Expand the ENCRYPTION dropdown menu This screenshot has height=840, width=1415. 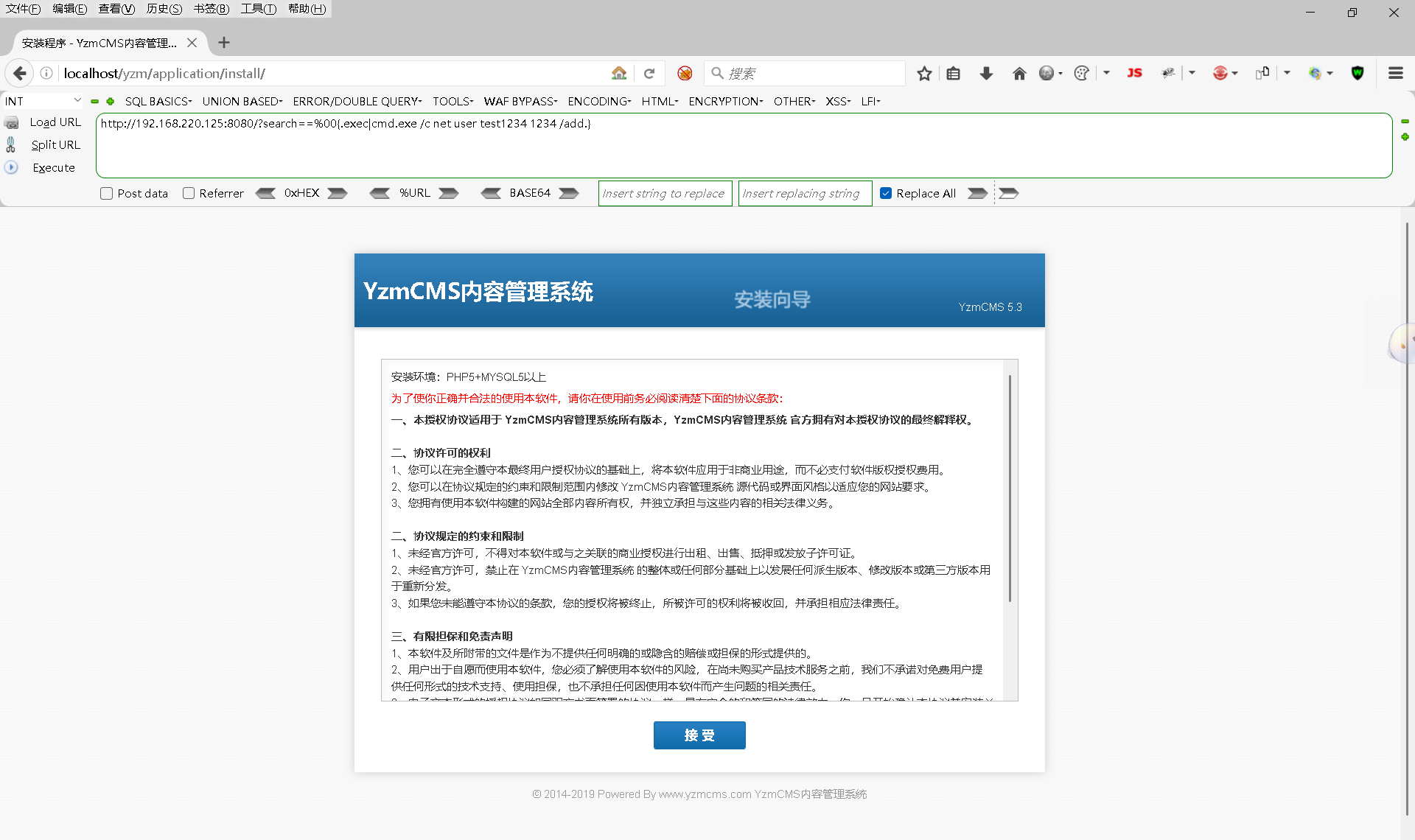[725, 102]
